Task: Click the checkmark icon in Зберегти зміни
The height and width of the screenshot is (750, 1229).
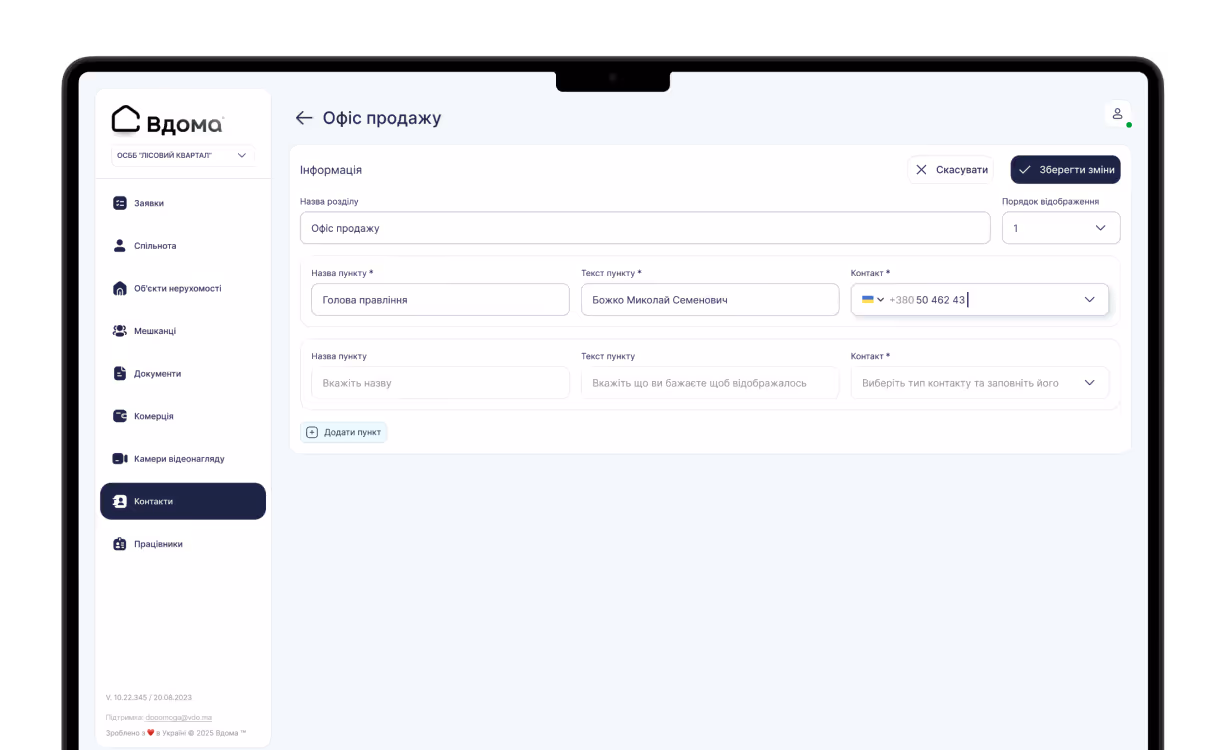Action: (x=1025, y=170)
